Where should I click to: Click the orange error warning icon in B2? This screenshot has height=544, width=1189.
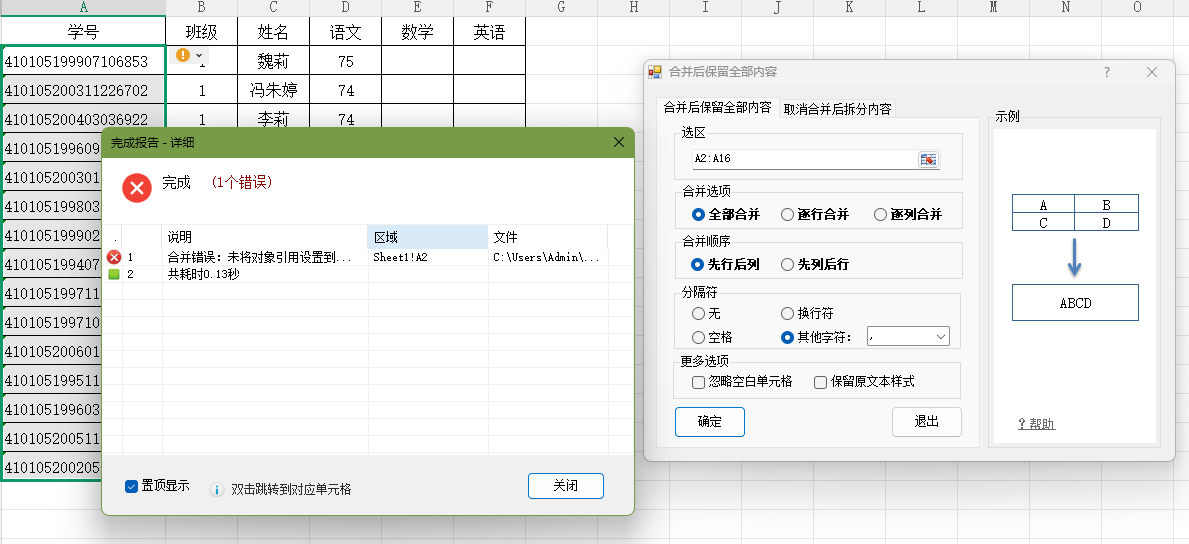pos(183,55)
